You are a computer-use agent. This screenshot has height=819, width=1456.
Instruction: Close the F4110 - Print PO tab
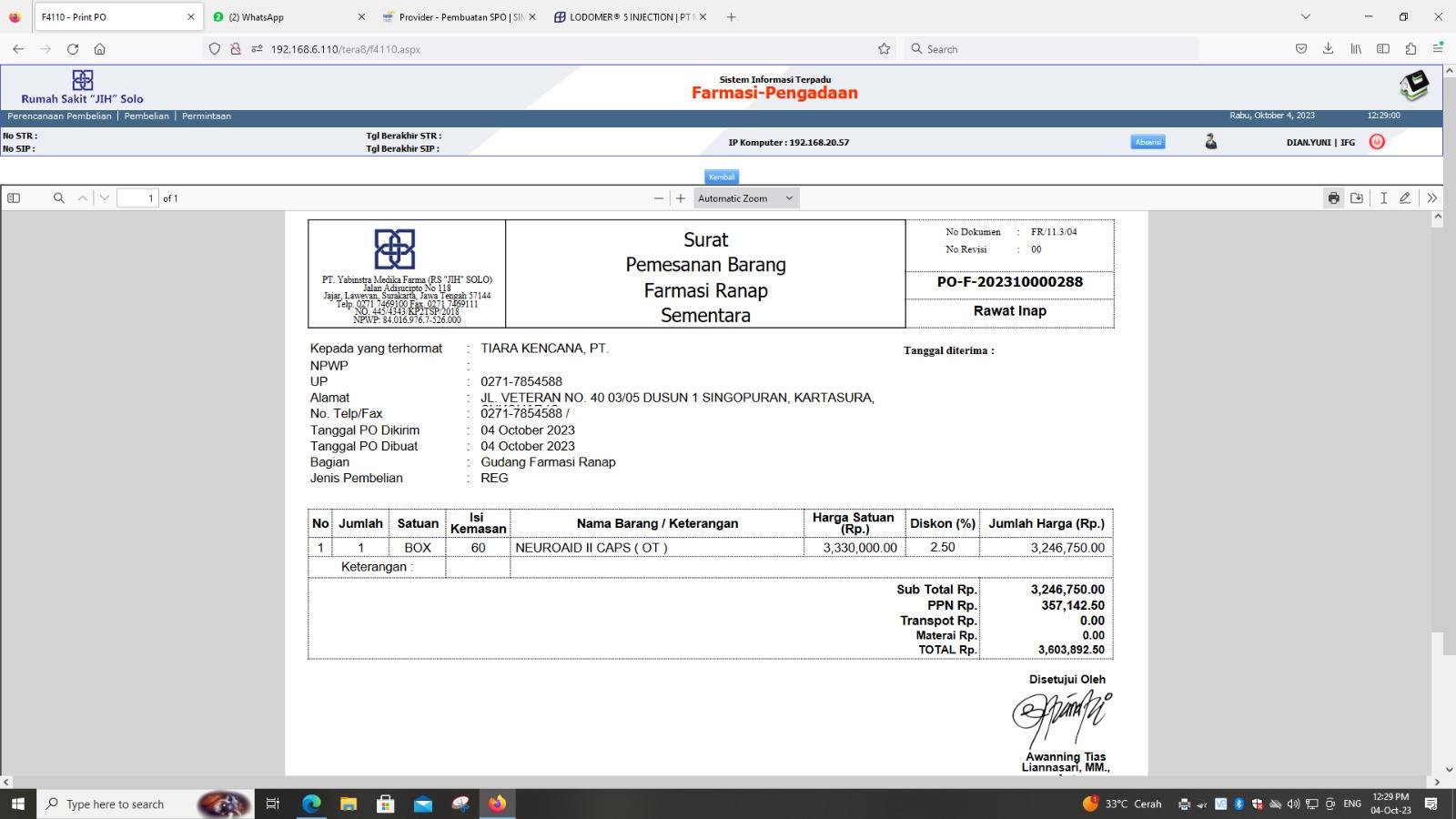point(191,16)
